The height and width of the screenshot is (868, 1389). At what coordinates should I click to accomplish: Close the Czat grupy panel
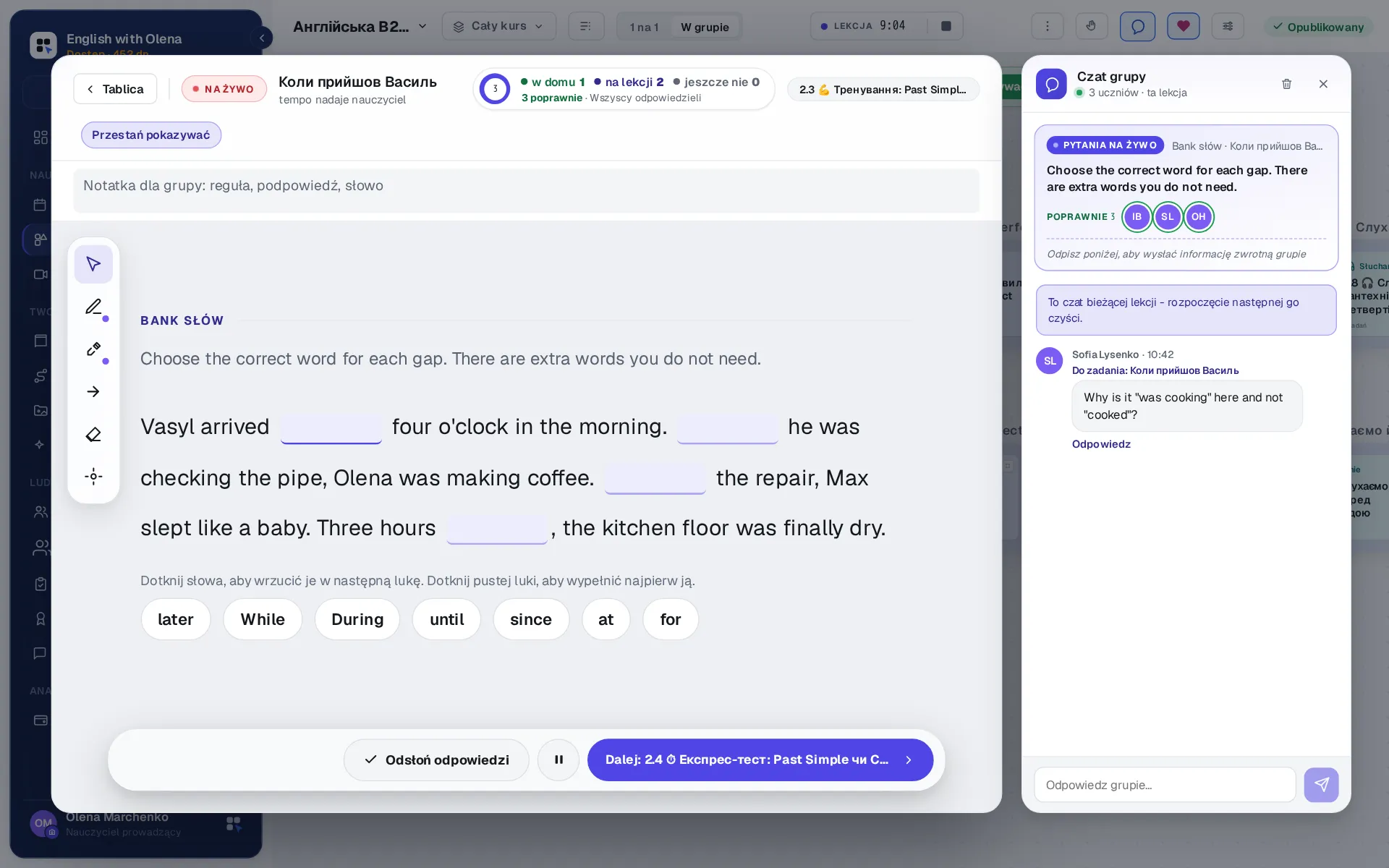tap(1323, 84)
